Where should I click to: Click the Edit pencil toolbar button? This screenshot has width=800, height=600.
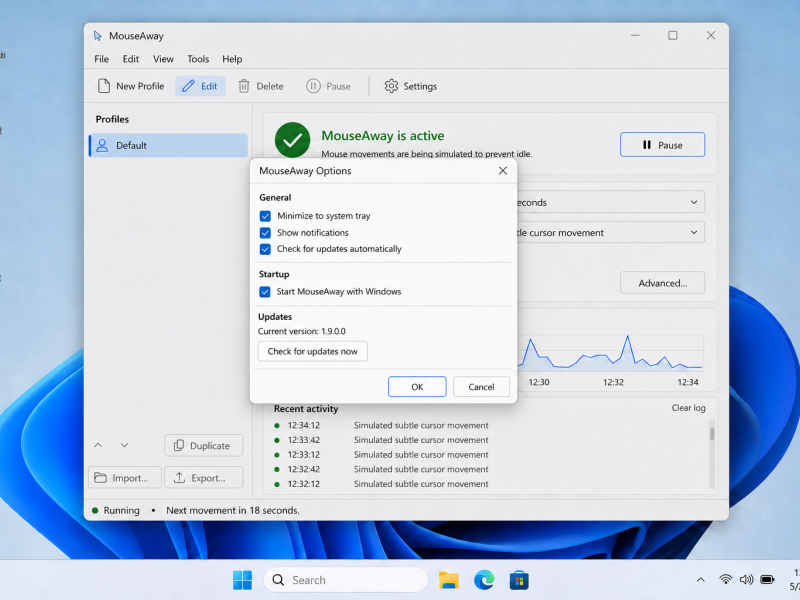[x=201, y=86]
